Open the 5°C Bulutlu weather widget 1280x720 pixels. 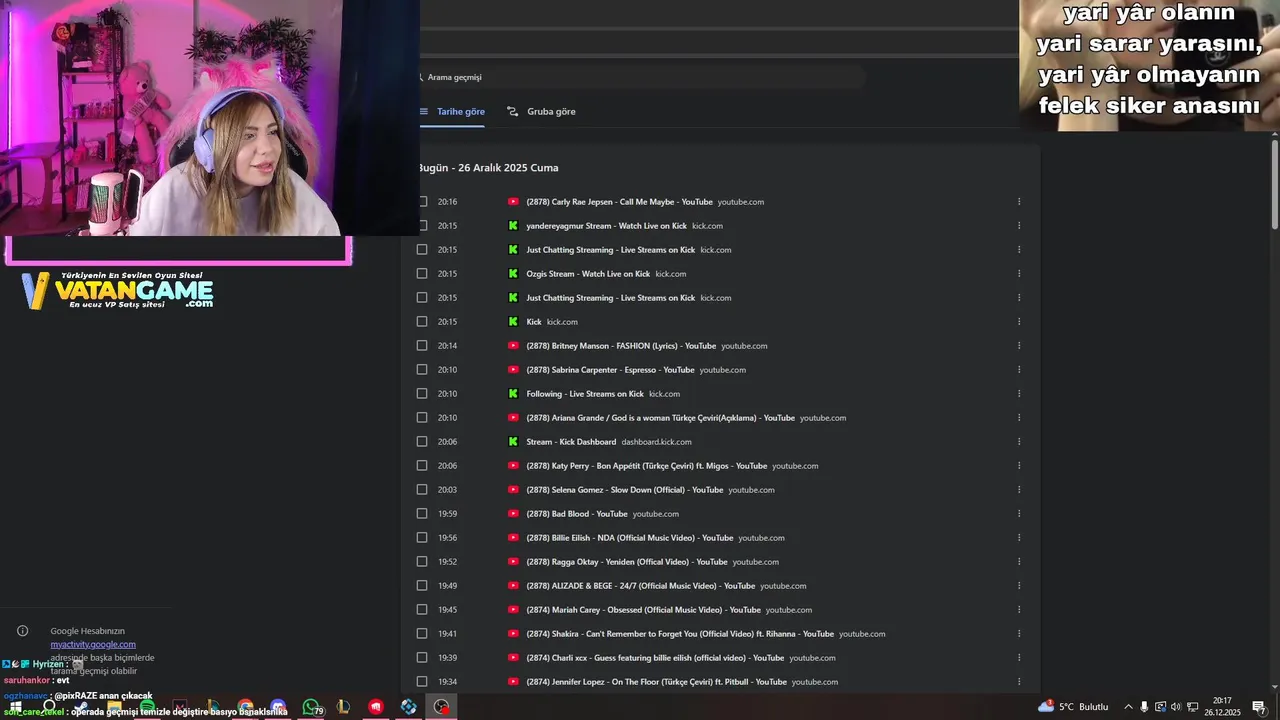click(1073, 707)
